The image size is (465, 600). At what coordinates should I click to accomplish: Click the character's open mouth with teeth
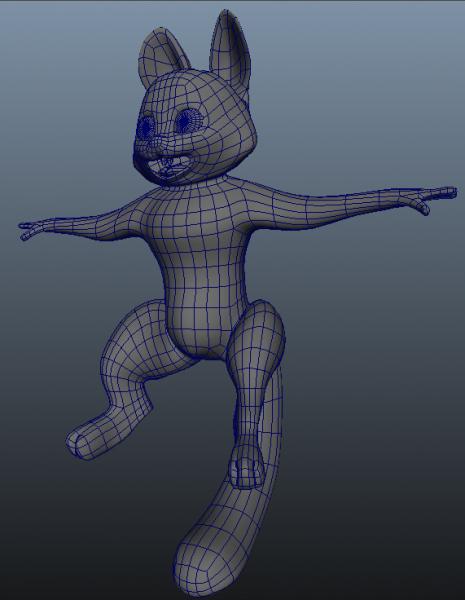pyautogui.click(x=168, y=167)
